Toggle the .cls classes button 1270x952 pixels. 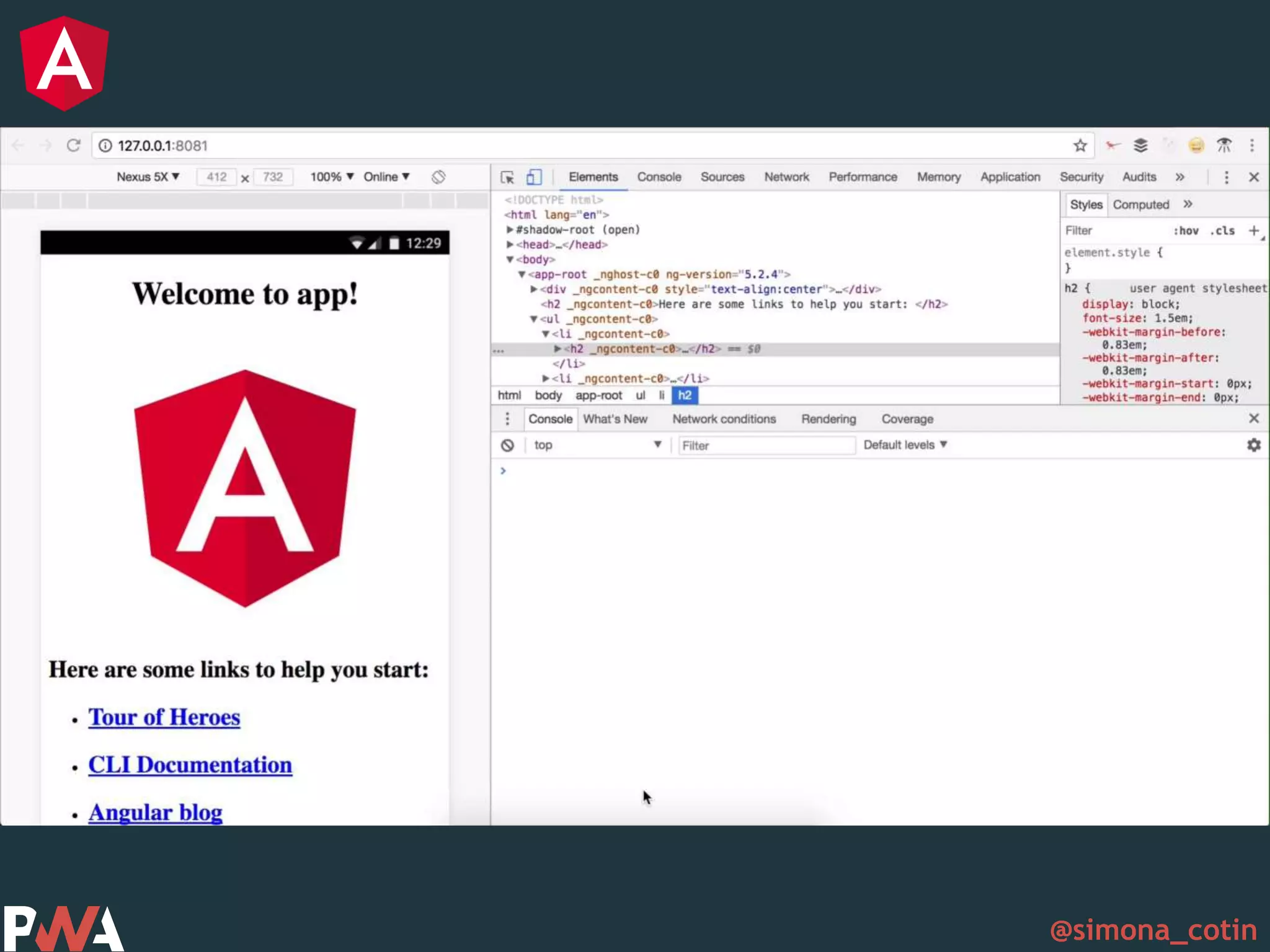(1222, 231)
